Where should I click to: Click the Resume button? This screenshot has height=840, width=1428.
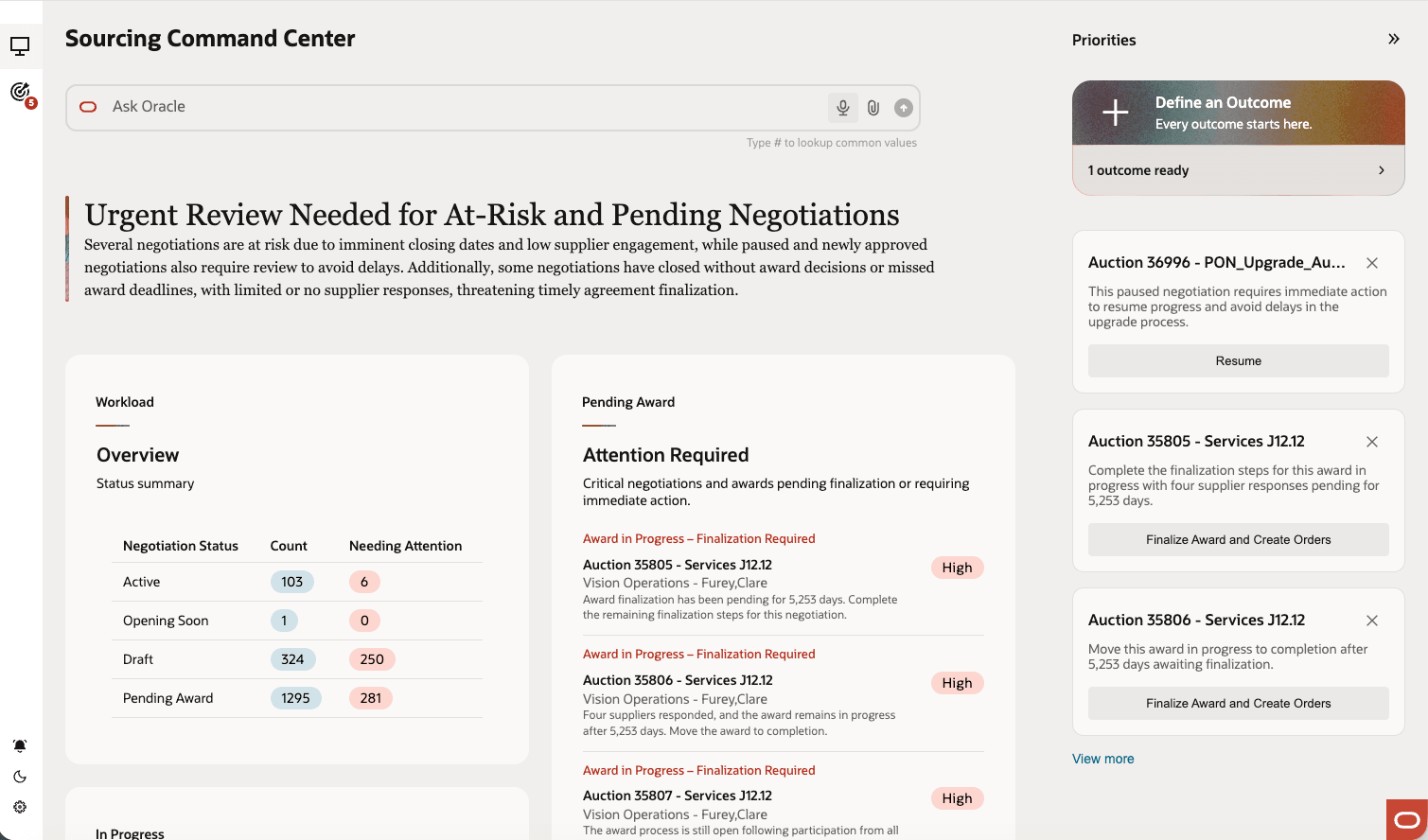click(x=1238, y=360)
